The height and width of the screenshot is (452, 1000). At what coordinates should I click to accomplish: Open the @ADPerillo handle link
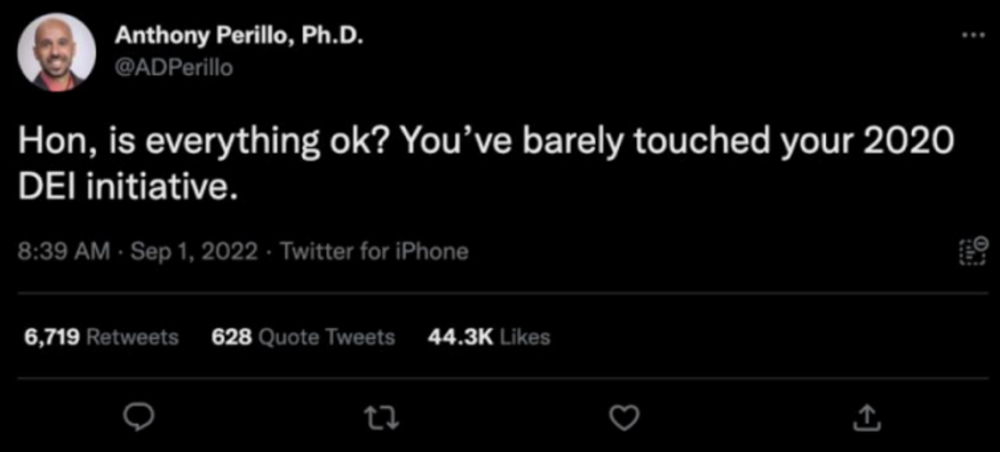(x=173, y=67)
